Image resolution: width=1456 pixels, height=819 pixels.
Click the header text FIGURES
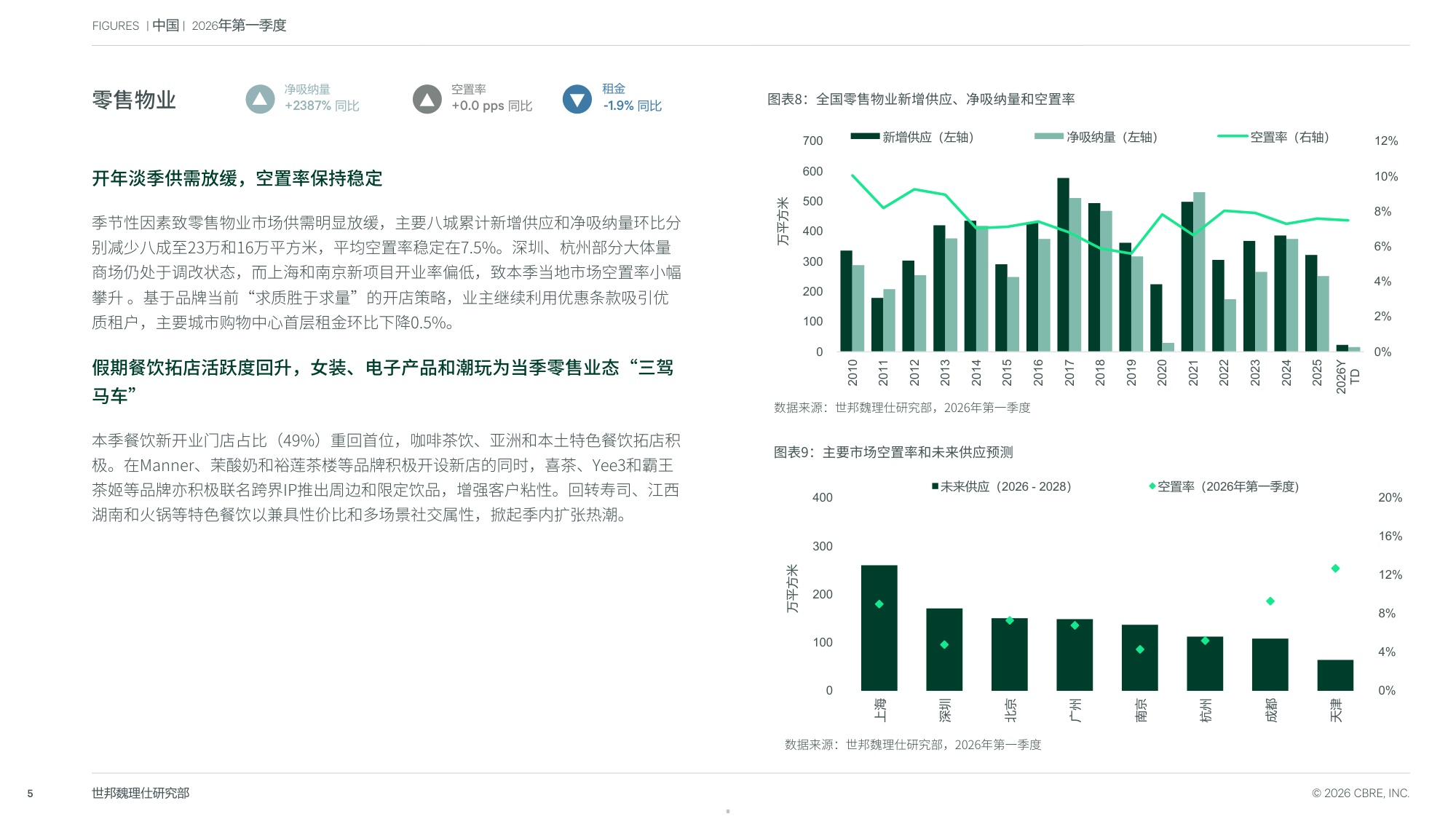[116, 26]
